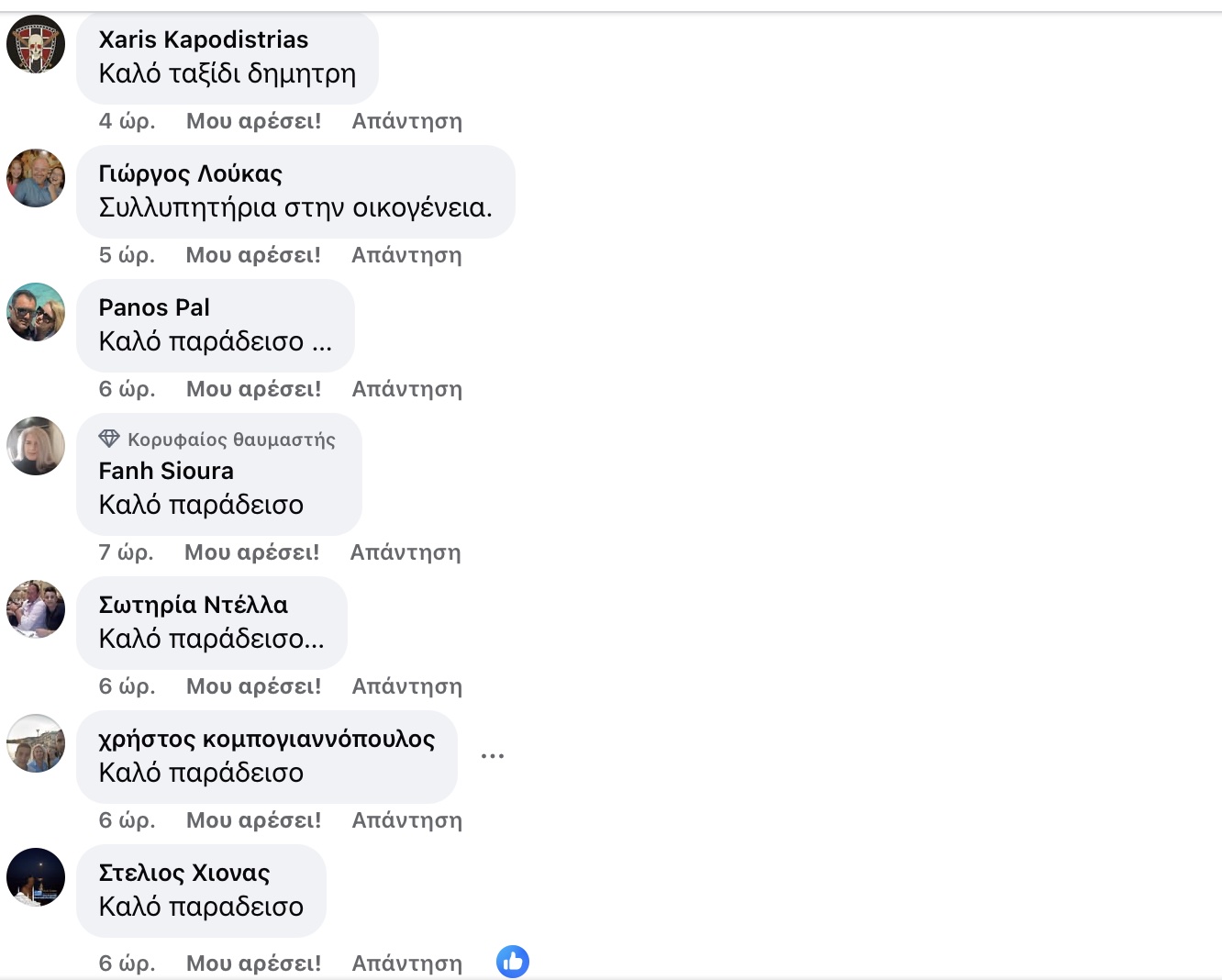The width and height of the screenshot is (1222, 980).
Task: Click the top fan diamond badge icon
Action: click(x=109, y=439)
